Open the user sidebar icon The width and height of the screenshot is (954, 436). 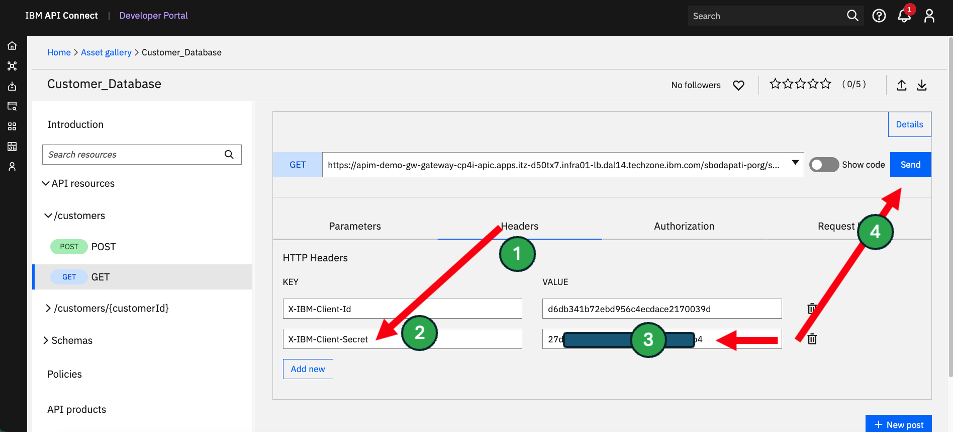12,167
